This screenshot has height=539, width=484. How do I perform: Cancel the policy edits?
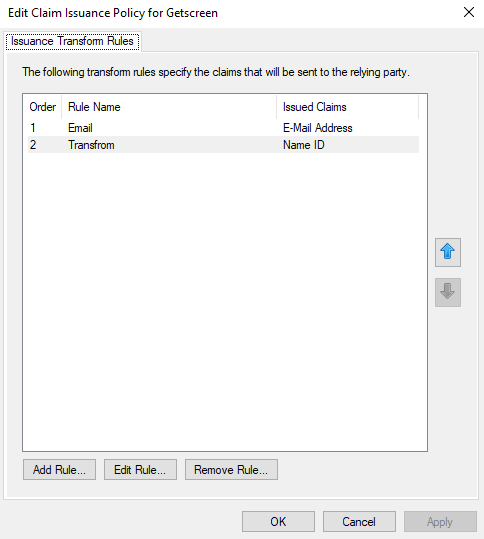click(x=359, y=521)
